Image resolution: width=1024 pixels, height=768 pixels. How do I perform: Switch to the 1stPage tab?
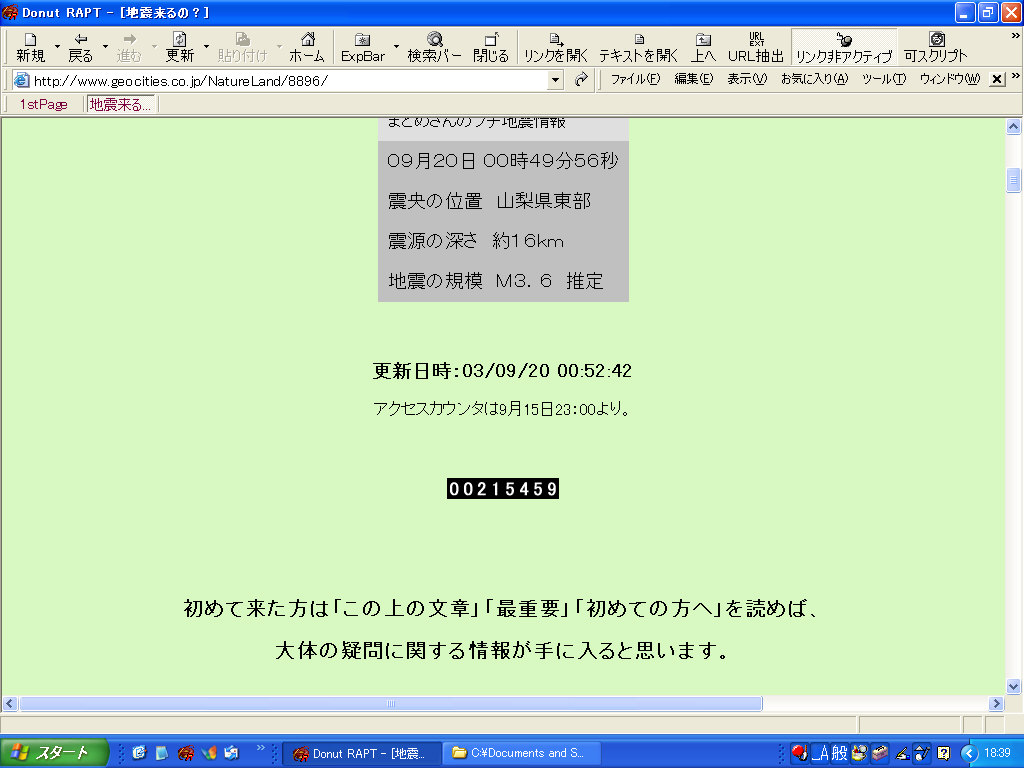coord(43,104)
